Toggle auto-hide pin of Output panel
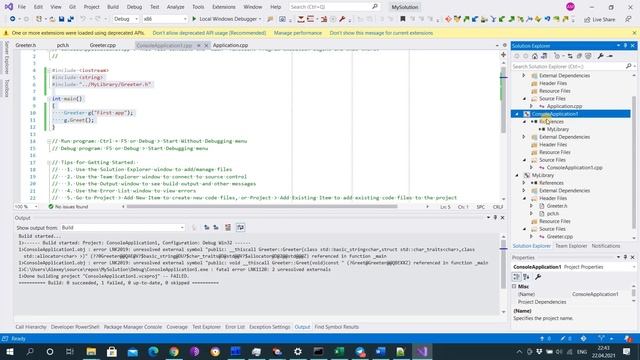The width and height of the screenshot is (640, 360). pyautogui.click(x=496, y=218)
